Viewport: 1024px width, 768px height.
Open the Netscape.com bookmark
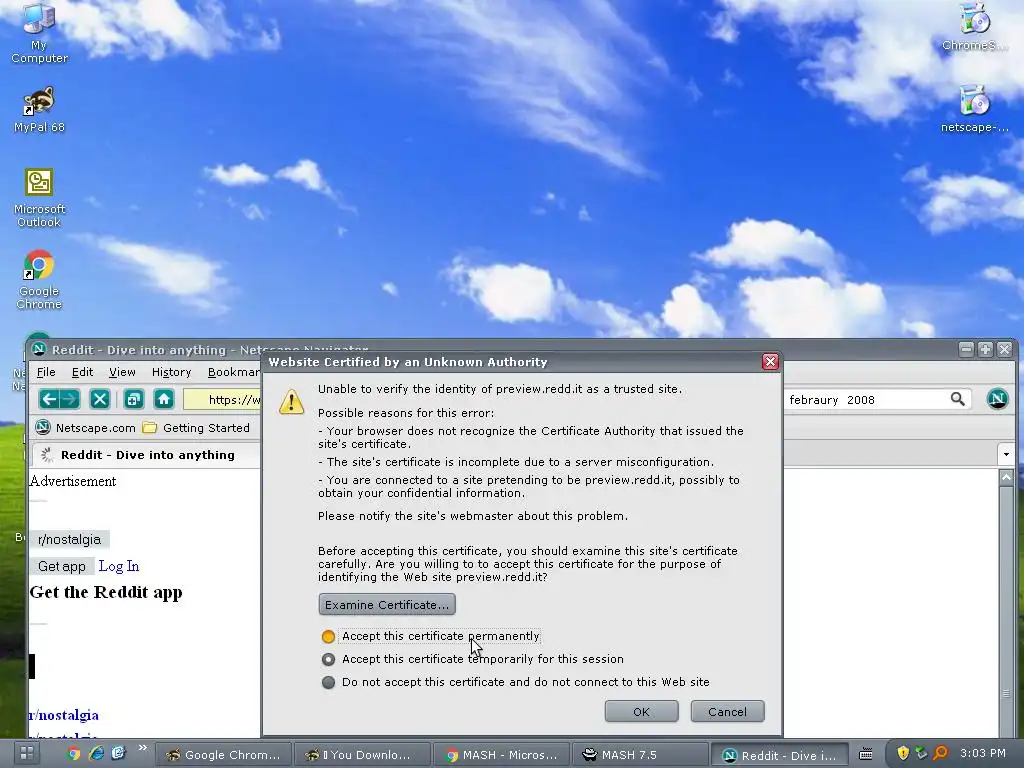tap(86, 428)
